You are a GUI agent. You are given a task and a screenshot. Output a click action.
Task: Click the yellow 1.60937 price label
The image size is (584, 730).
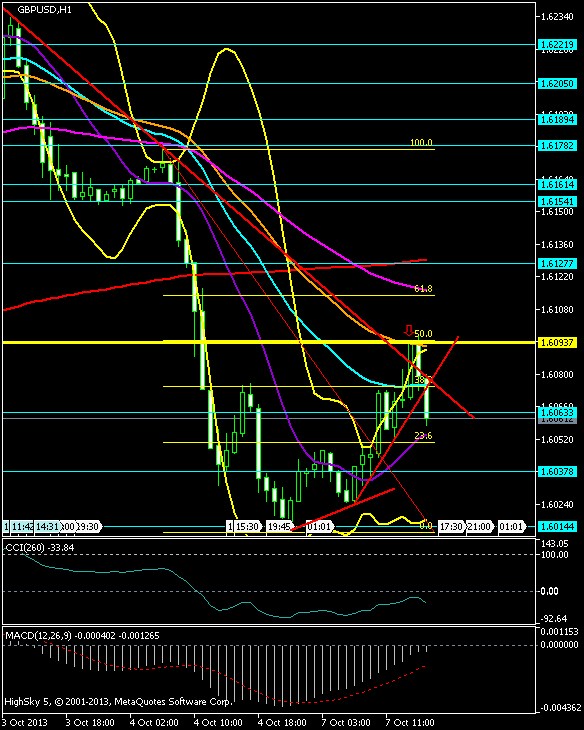click(557, 343)
